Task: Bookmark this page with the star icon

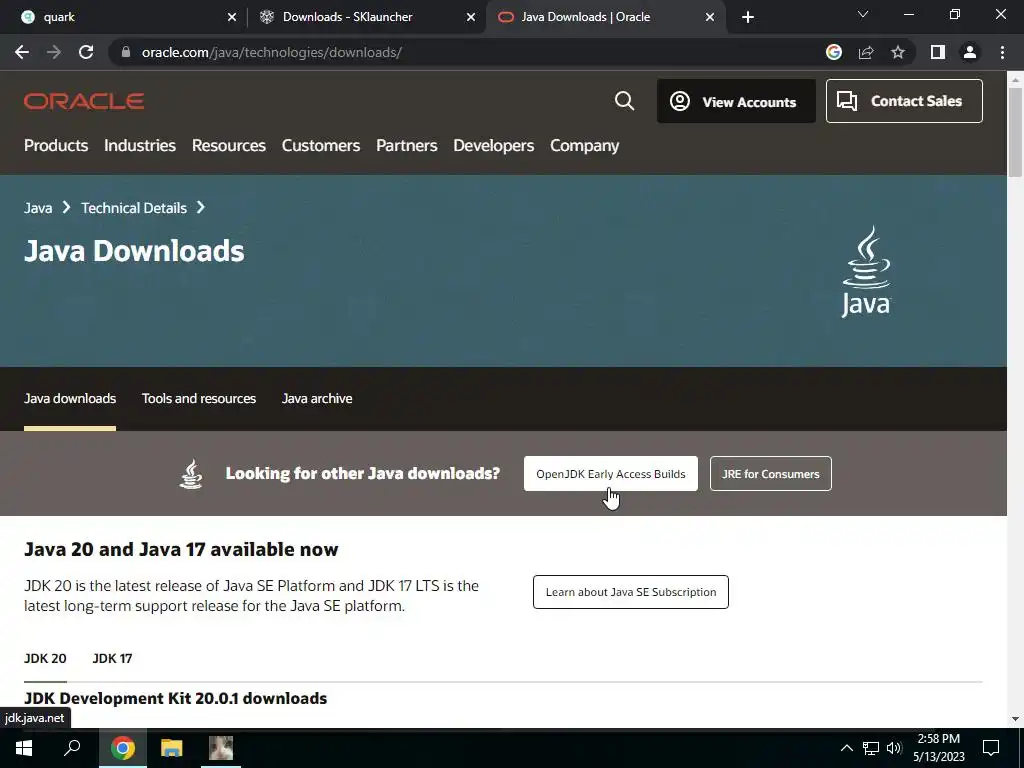Action: tap(898, 52)
